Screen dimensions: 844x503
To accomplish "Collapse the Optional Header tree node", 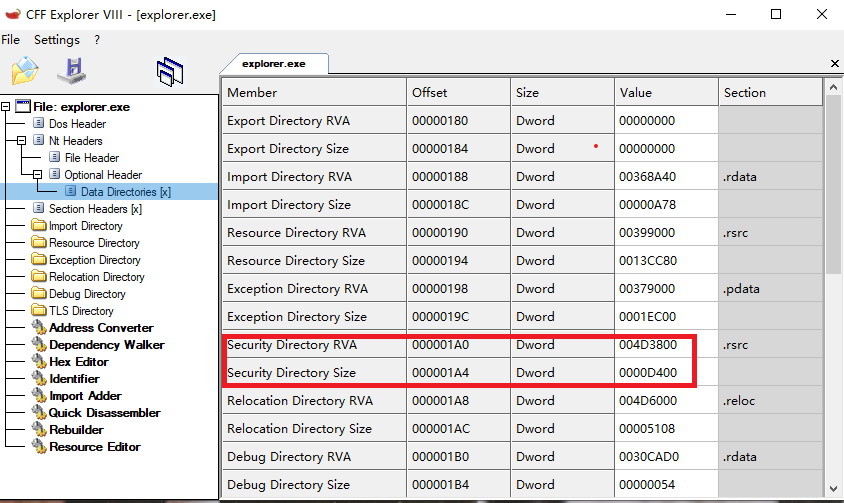I will pyautogui.click(x=39, y=175).
